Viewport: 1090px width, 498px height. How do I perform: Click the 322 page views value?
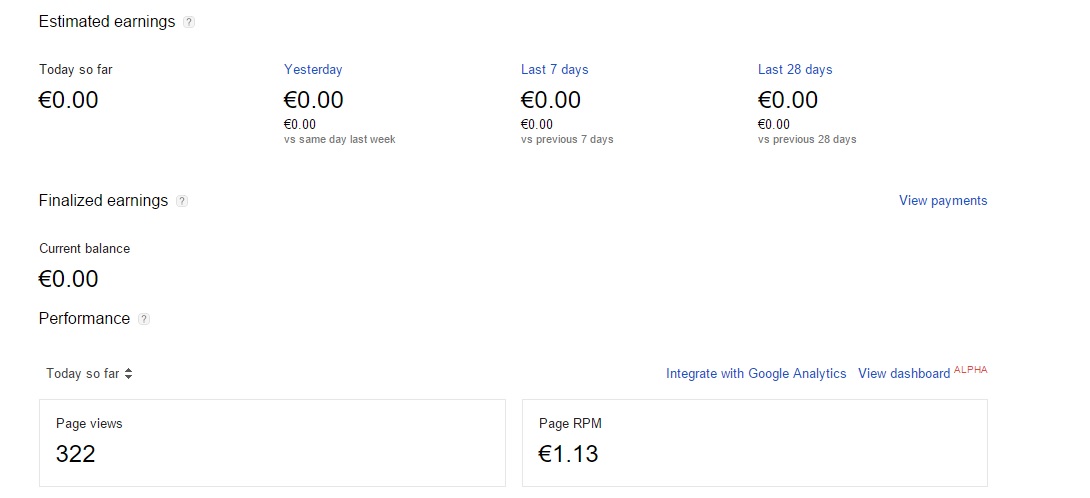(x=76, y=454)
